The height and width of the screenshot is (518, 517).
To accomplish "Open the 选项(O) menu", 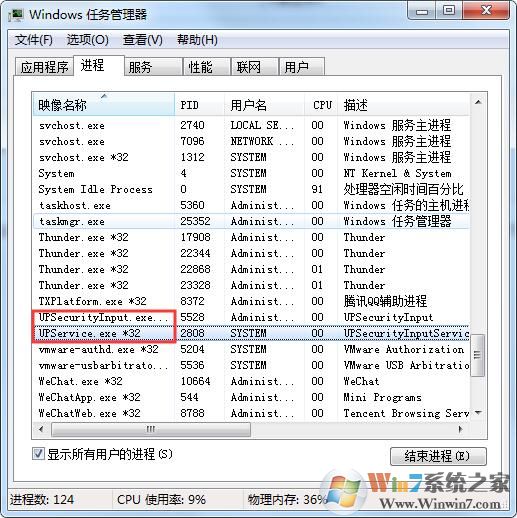I will tap(88, 40).
